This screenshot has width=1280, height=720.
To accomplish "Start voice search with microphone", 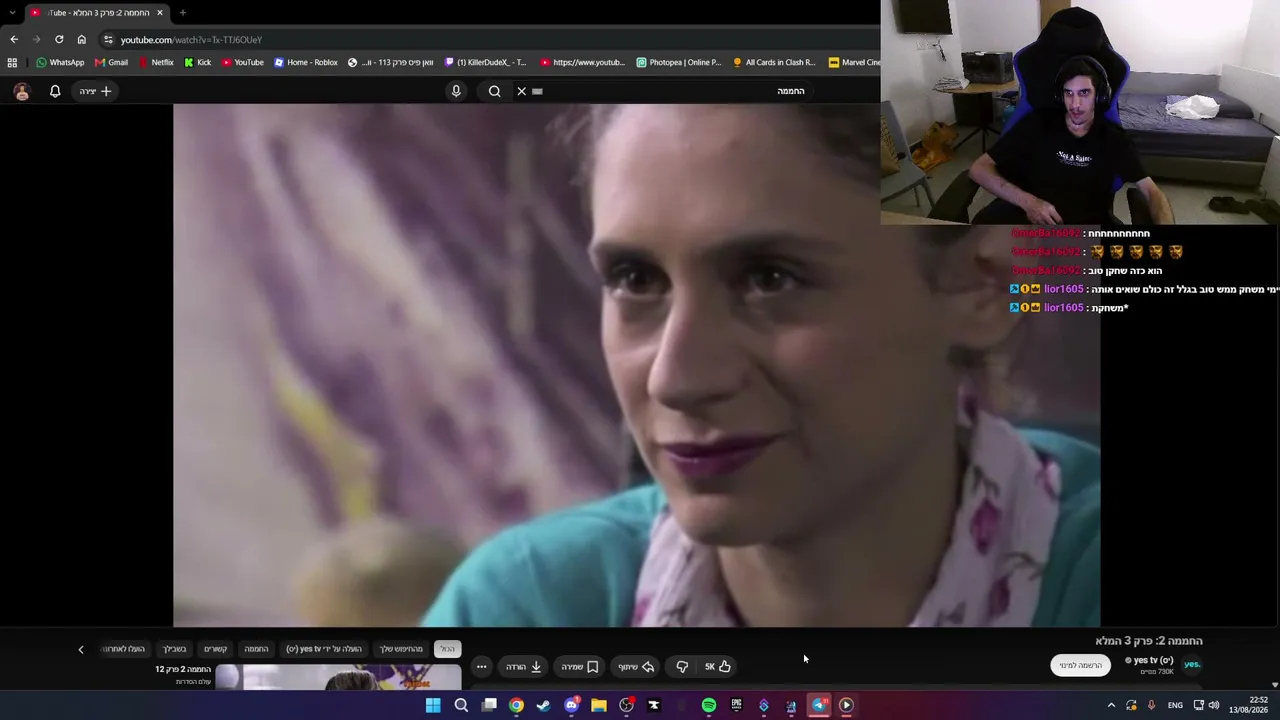I will tap(456, 91).
